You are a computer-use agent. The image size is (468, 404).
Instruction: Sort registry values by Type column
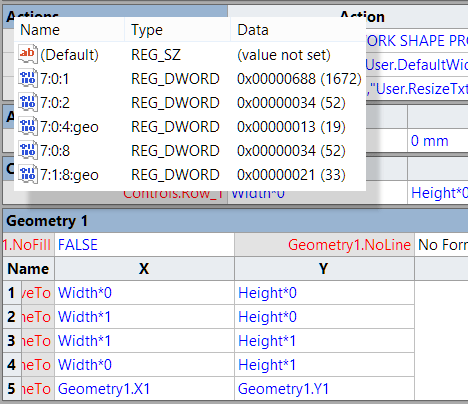(178, 30)
